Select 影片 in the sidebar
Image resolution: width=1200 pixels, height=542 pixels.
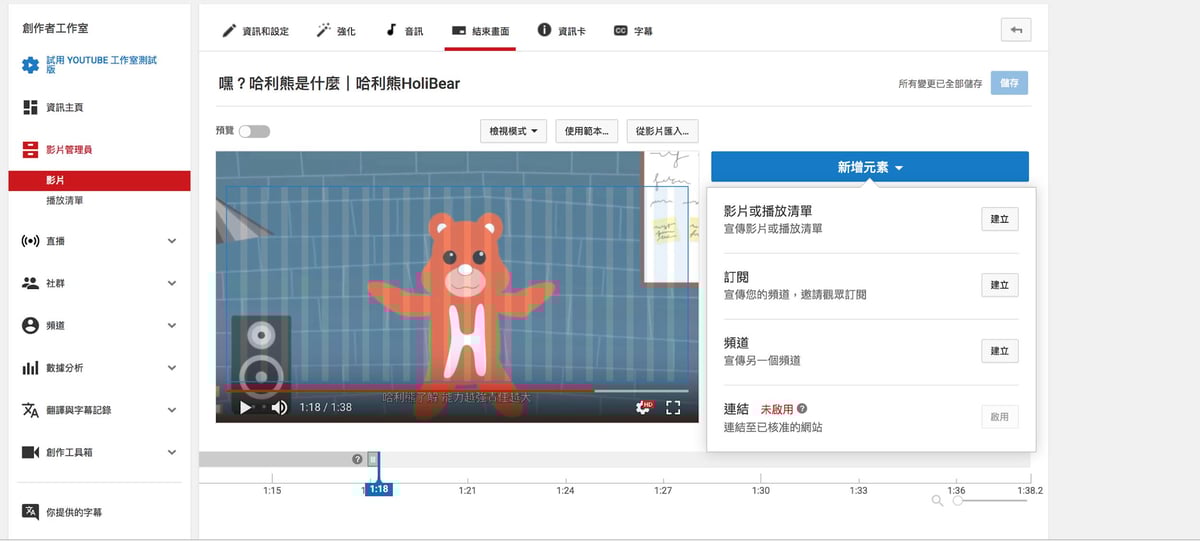point(99,180)
